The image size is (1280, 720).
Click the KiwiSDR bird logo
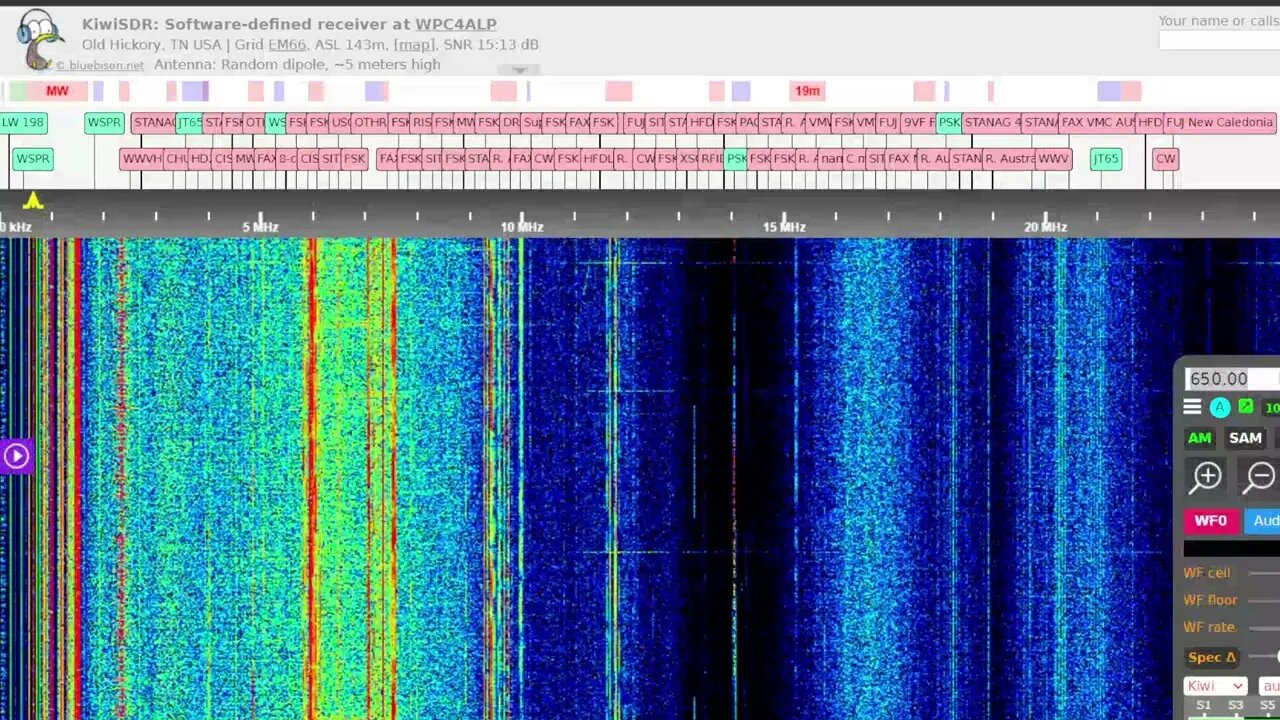pyautogui.click(x=38, y=38)
